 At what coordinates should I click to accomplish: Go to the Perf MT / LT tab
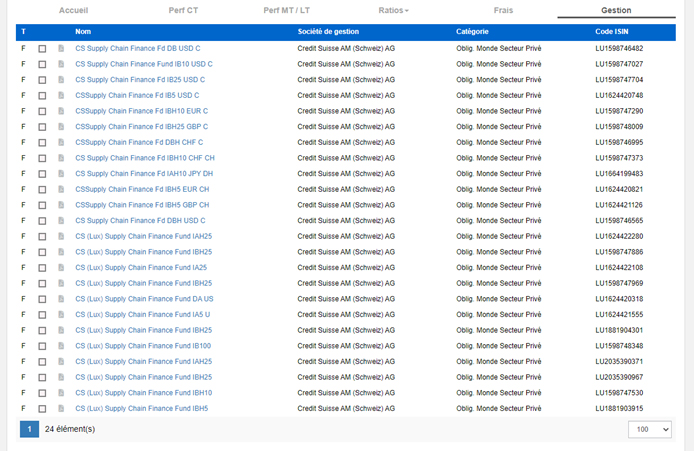(x=286, y=10)
